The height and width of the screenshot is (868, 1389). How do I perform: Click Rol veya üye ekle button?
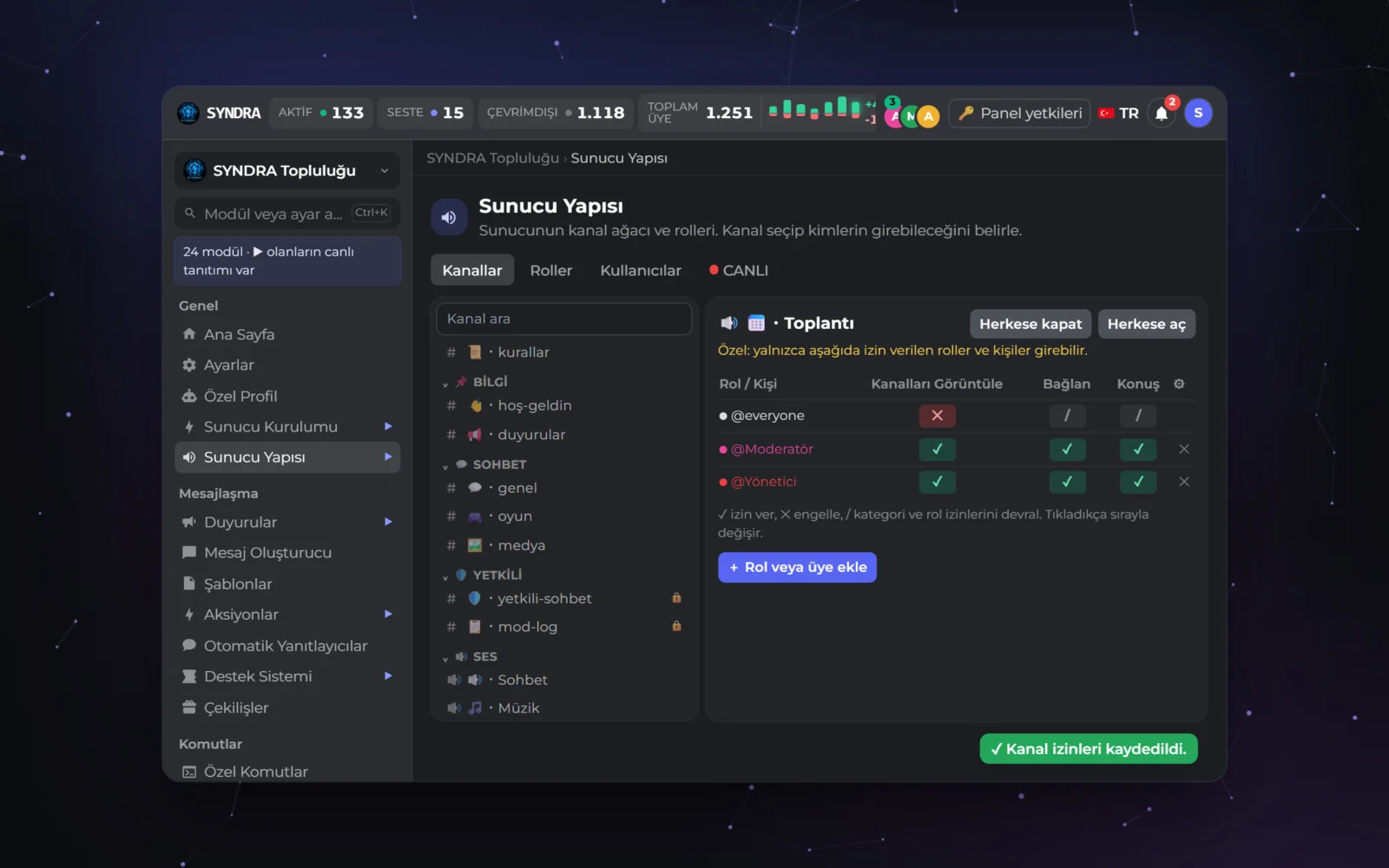click(x=797, y=567)
